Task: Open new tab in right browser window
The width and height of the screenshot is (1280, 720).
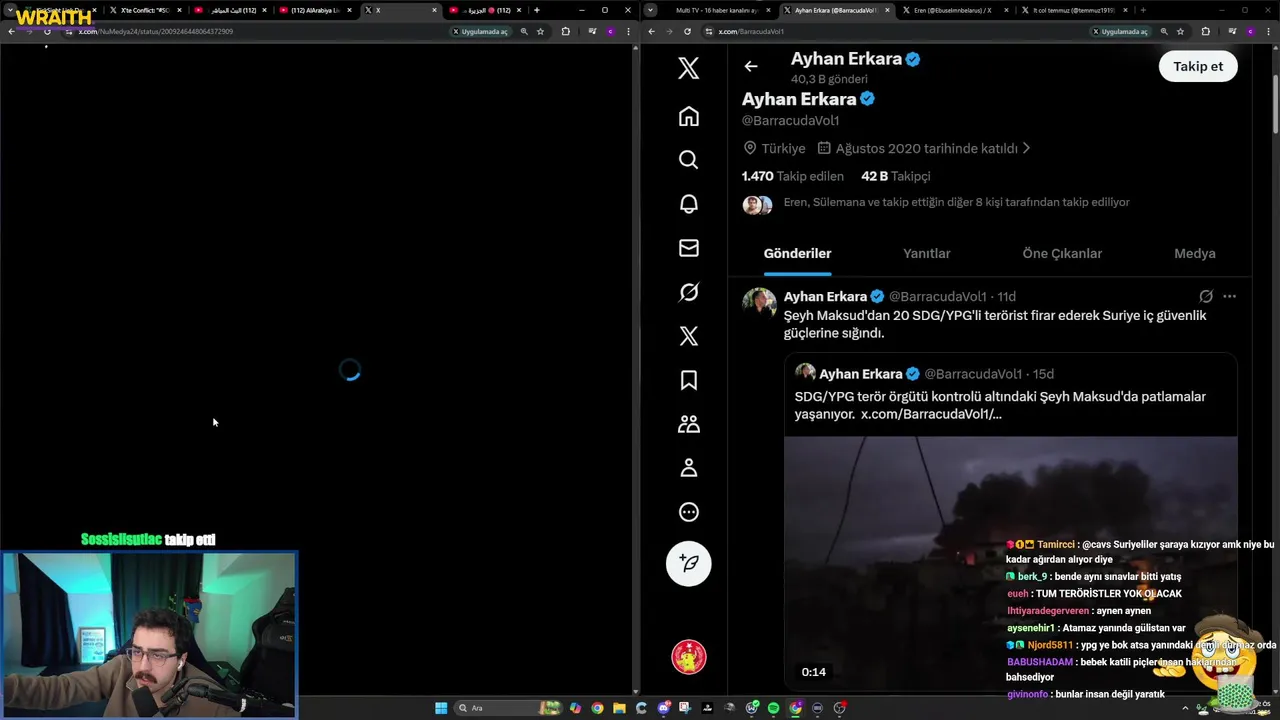Action: pos(1143,10)
